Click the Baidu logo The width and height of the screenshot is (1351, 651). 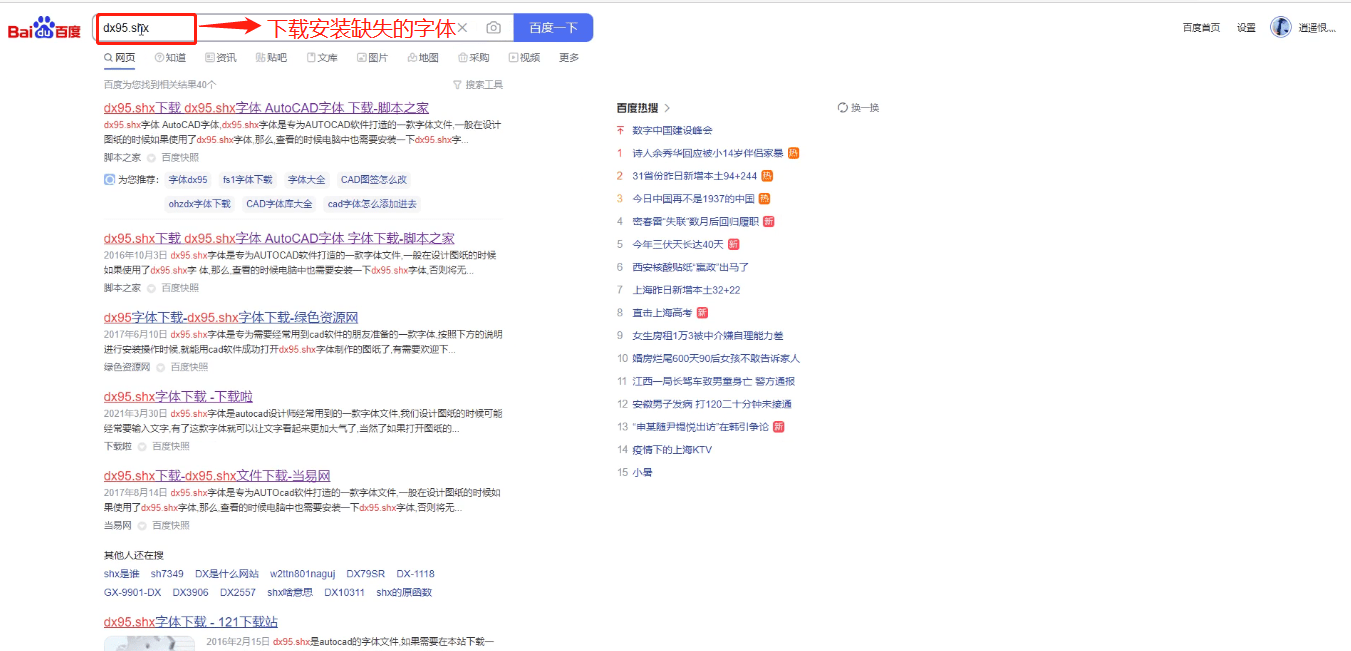tap(44, 28)
